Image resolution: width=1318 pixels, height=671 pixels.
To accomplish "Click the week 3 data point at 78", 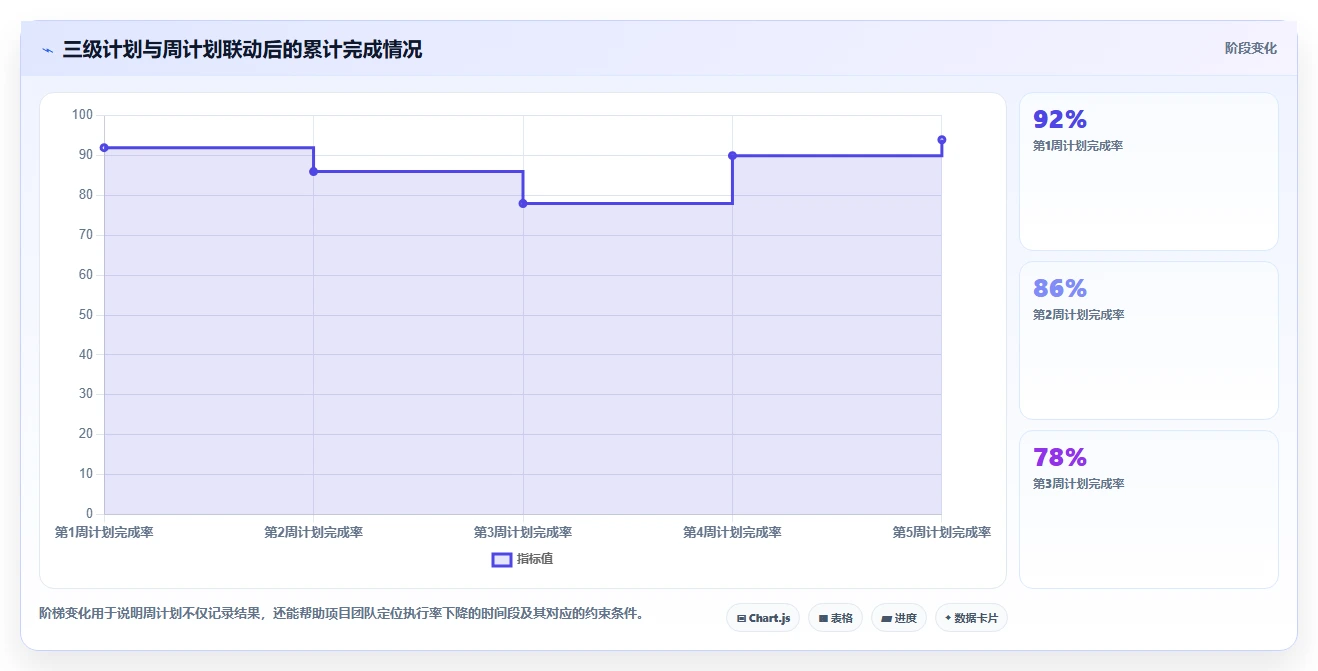I will pyautogui.click(x=523, y=204).
